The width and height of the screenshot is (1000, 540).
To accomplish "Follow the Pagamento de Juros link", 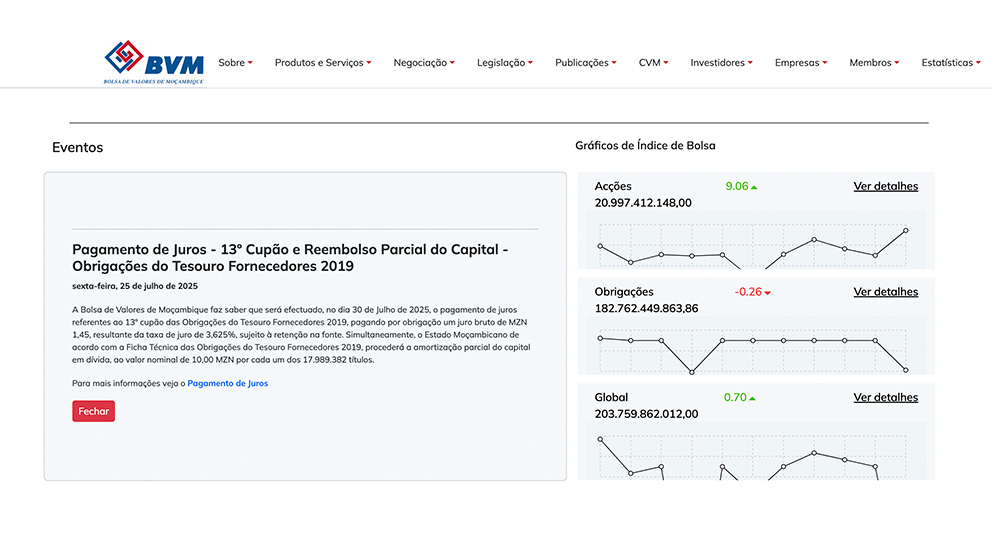I will (x=227, y=383).
